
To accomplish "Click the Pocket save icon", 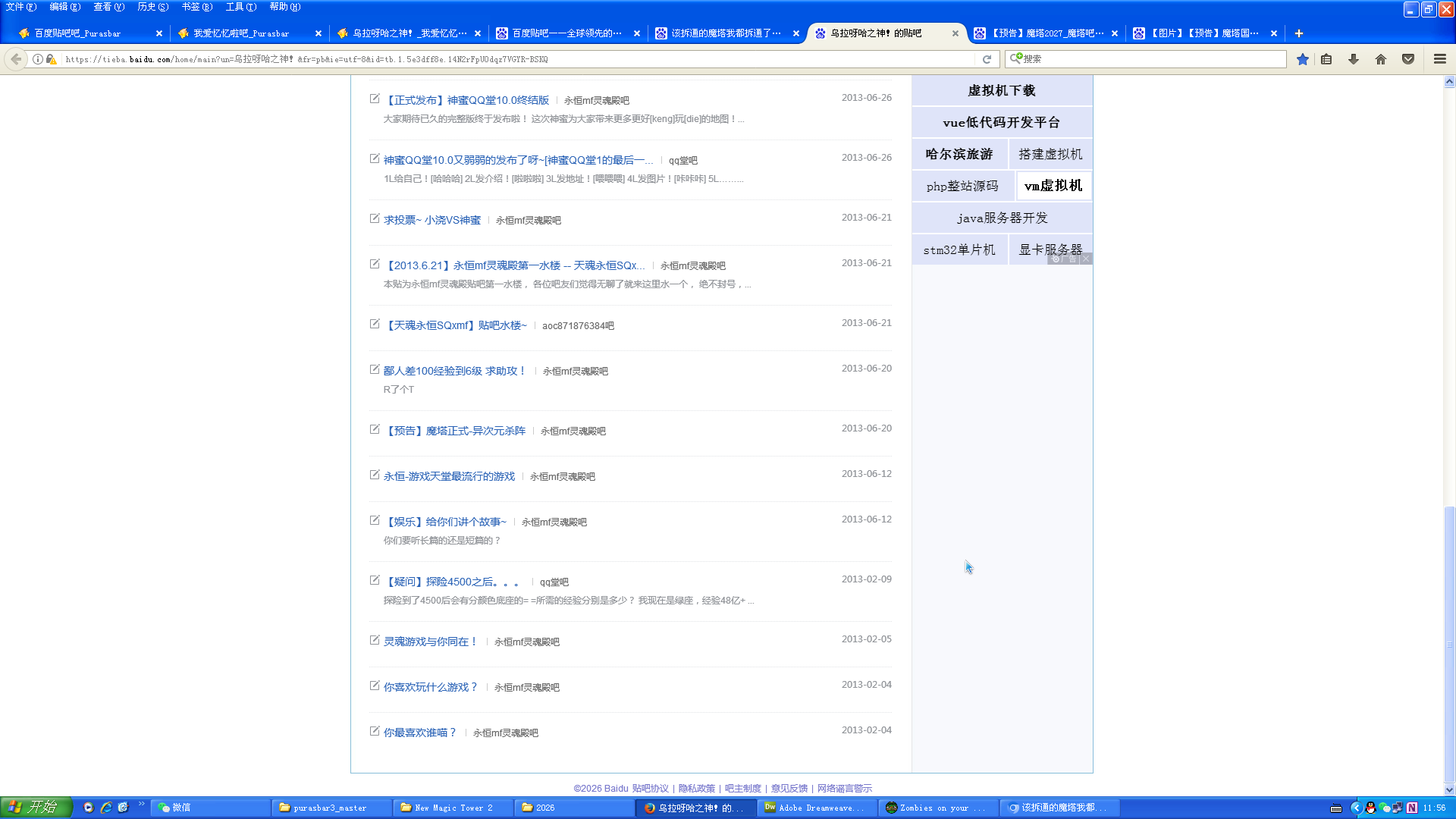I will [1408, 59].
